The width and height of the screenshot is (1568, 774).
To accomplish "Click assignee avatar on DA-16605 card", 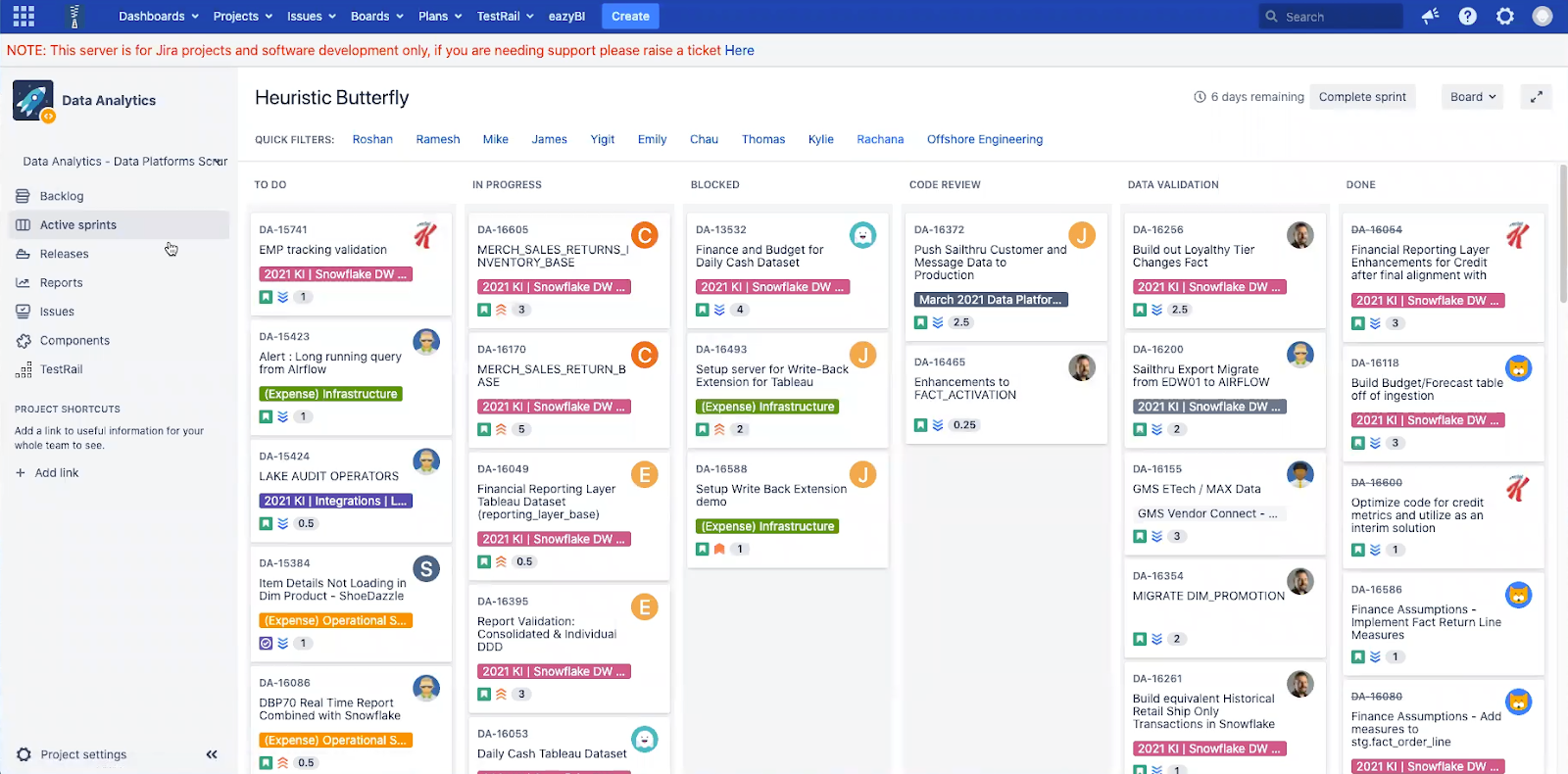I will click(644, 235).
